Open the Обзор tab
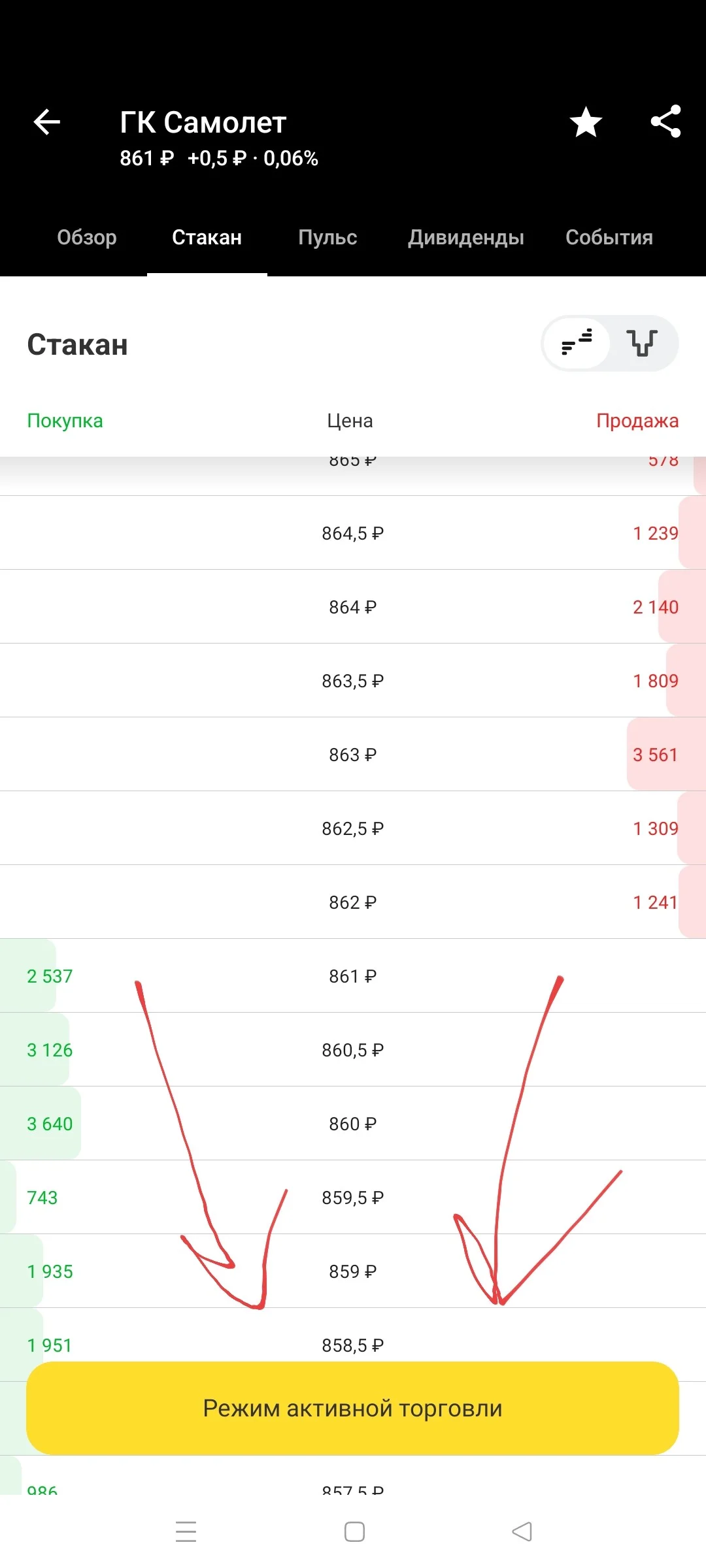 (x=87, y=237)
